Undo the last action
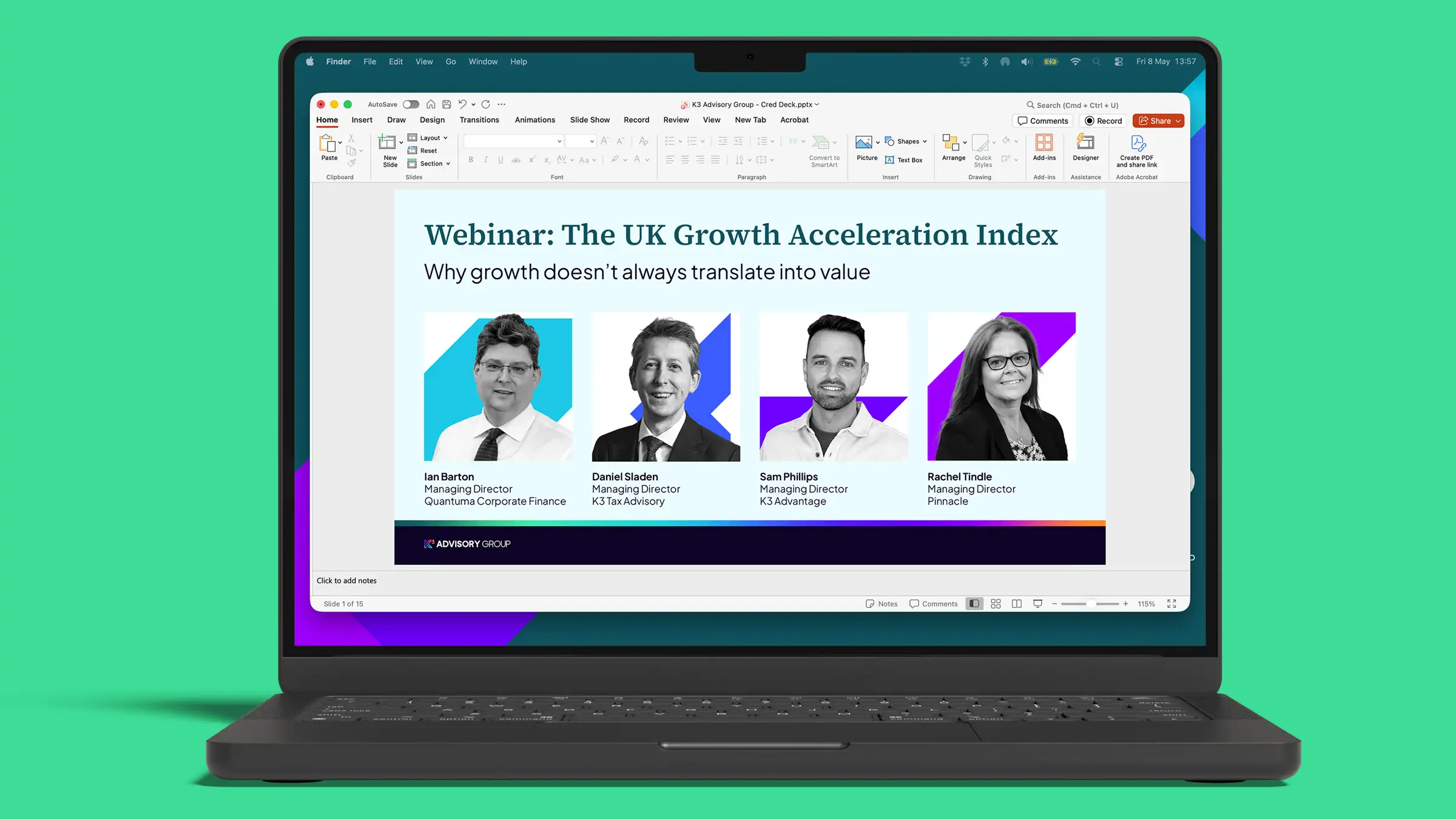The height and width of the screenshot is (819, 1456). [x=463, y=104]
